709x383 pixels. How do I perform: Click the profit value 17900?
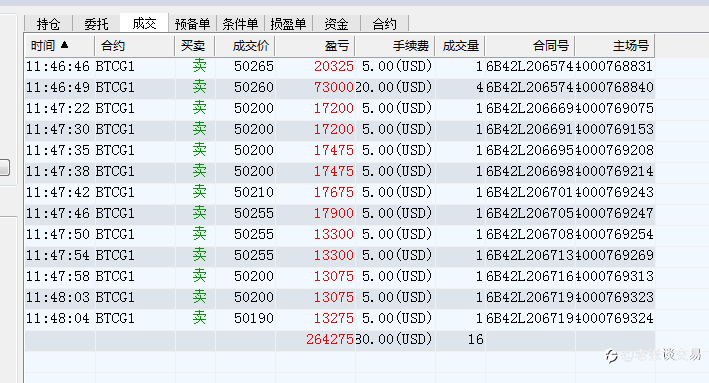334,213
